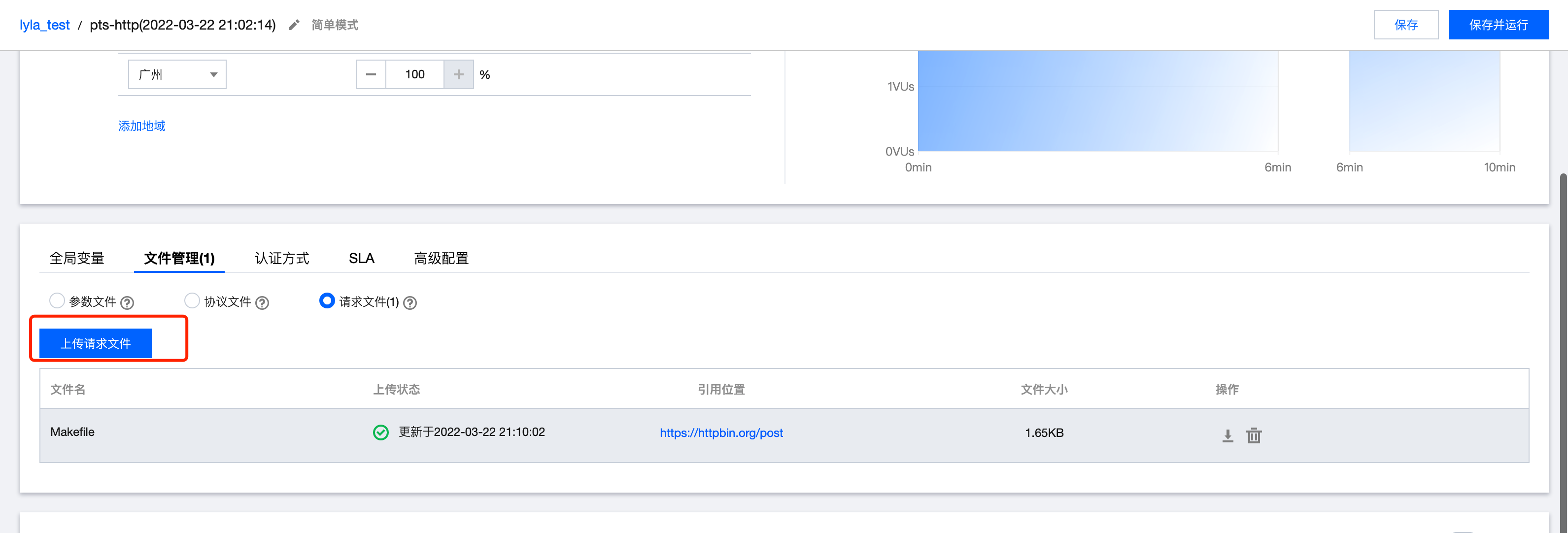This screenshot has width=1568, height=533.
Task: Switch to the SLA tab
Action: (x=361, y=258)
